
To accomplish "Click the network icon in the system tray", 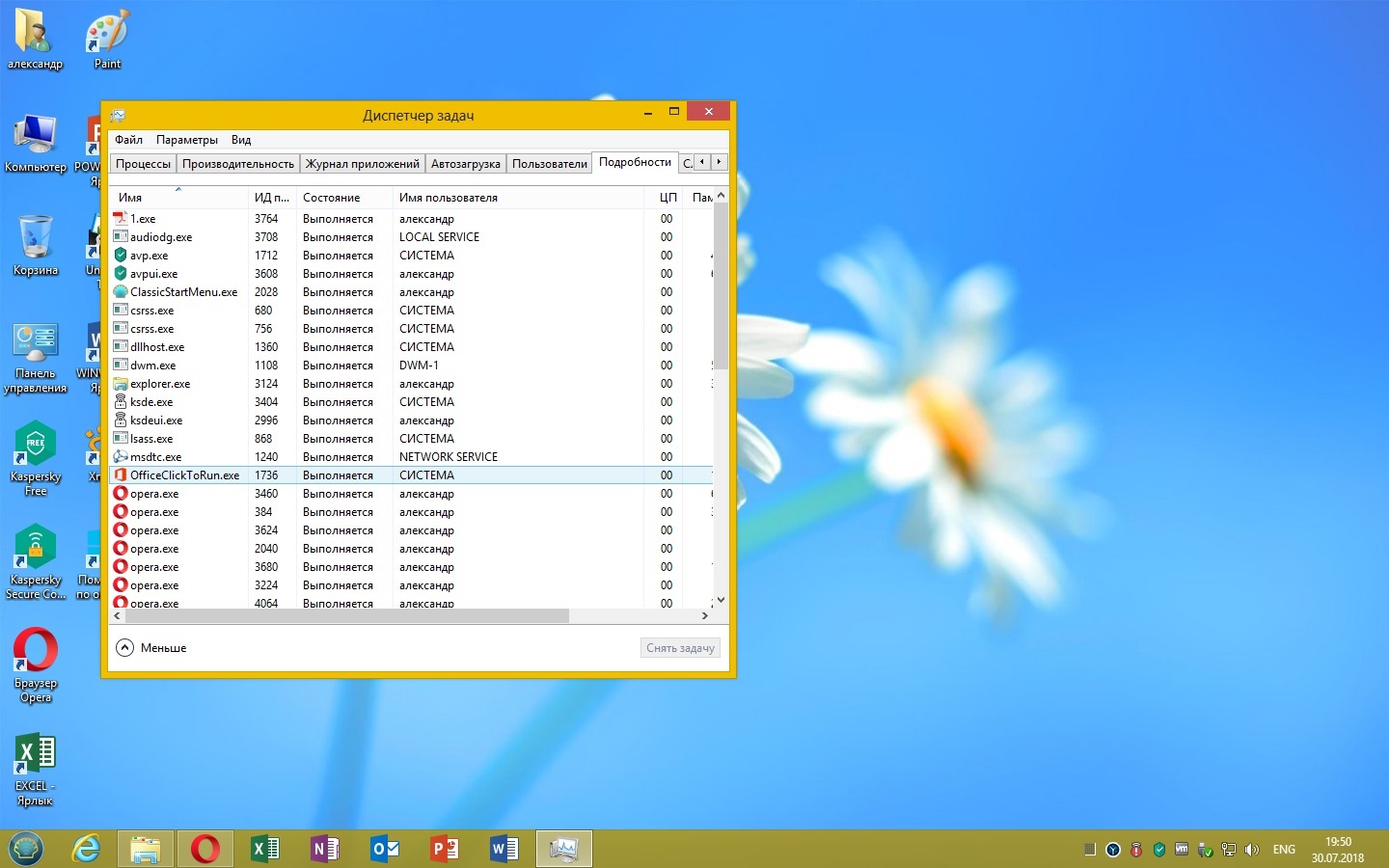I will (1229, 850).
